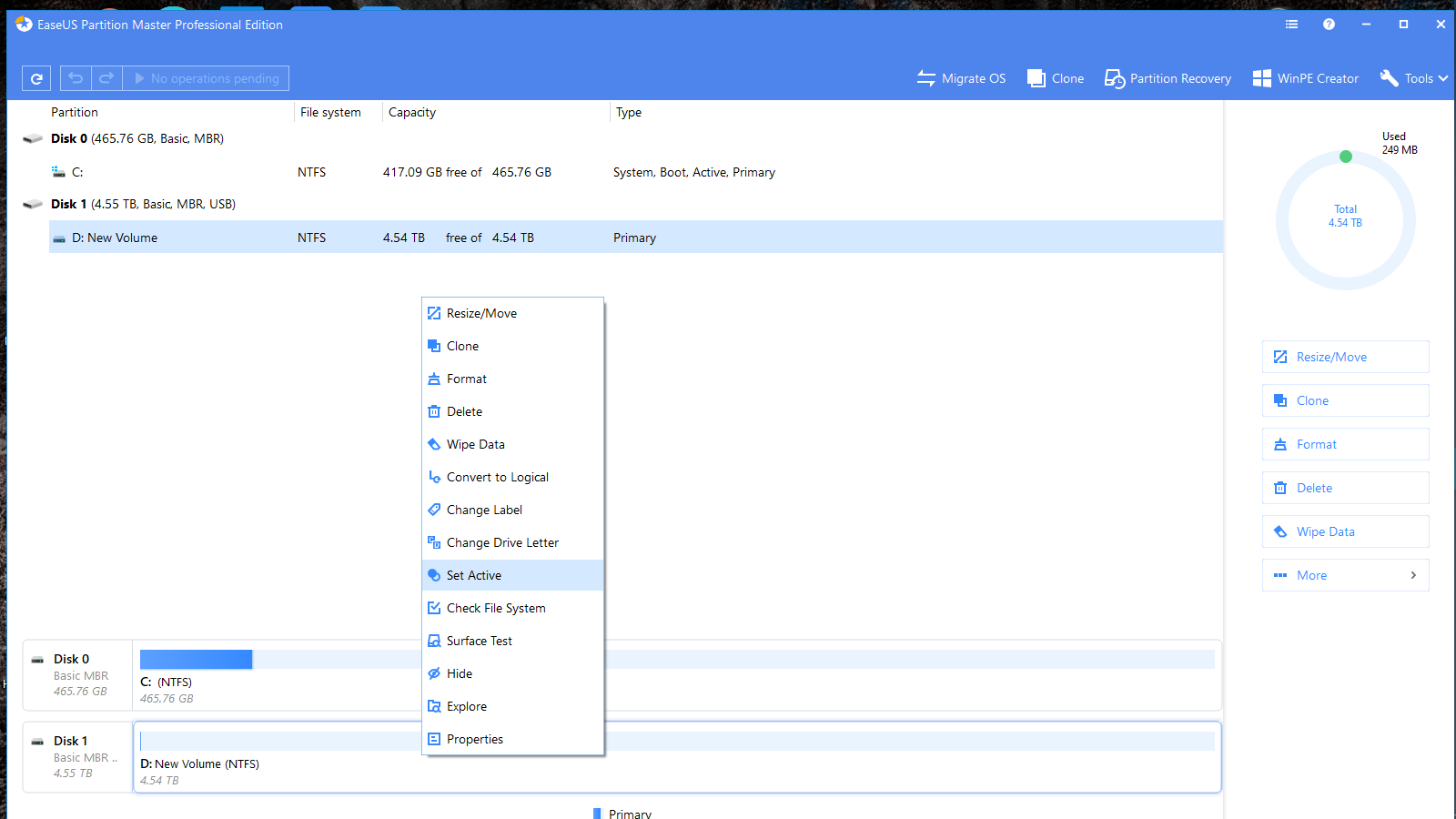The width and height of the screenshot is (1456, 819).
Task: Open the Migrate OS tool
Action: coord(961,78)
